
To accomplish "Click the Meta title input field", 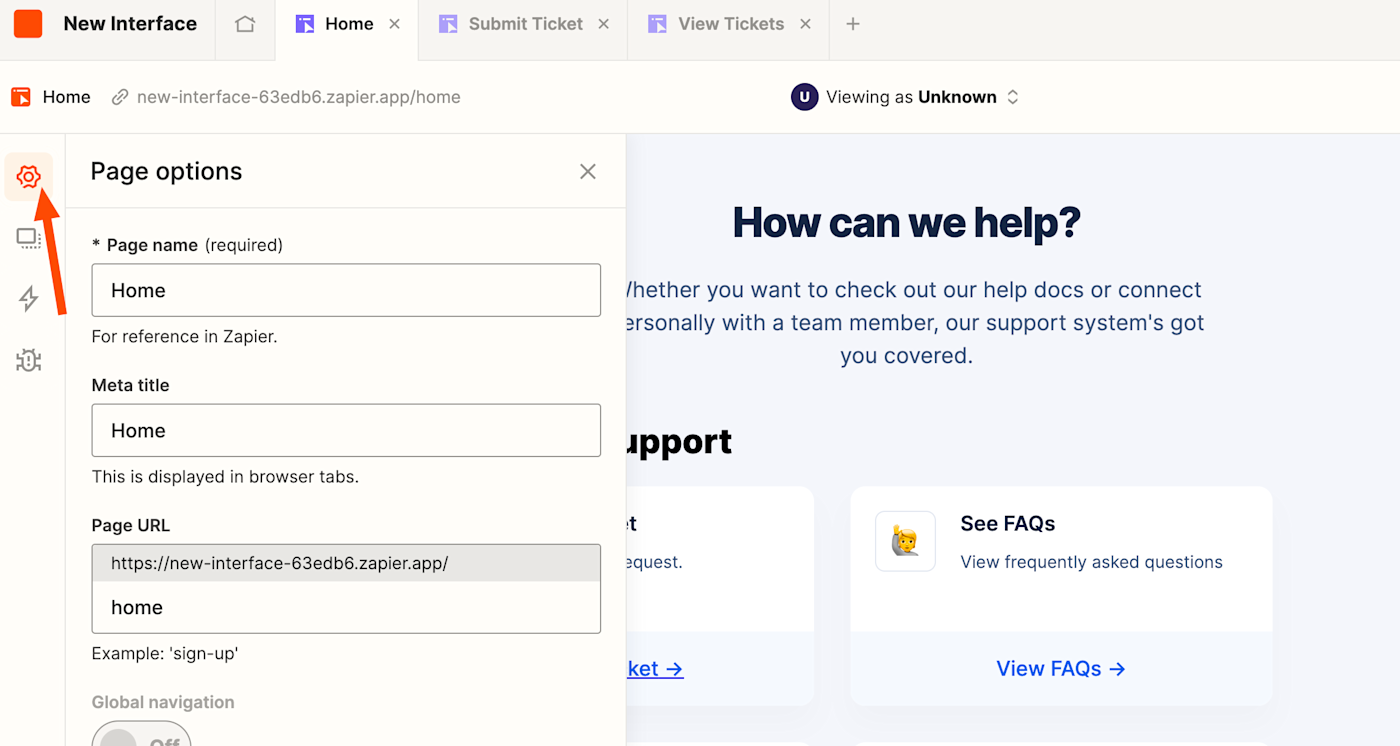I will pyautogui.click(x=346, y=430).
